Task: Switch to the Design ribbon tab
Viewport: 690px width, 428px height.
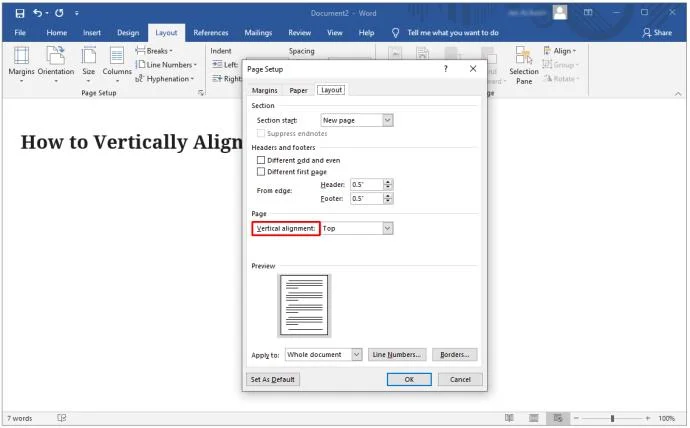Action: 128,33
